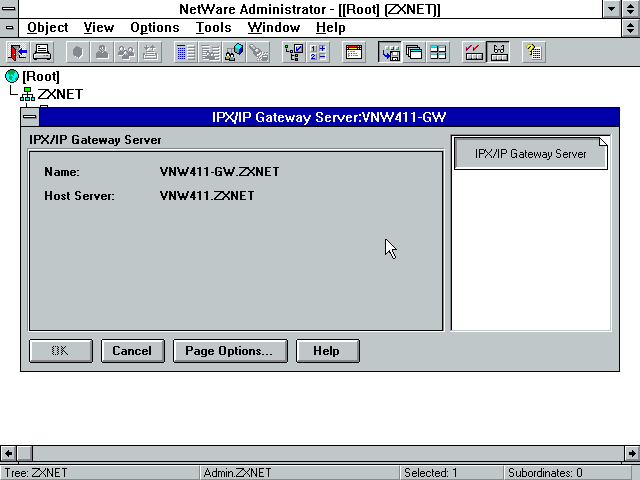Click the Trustees icon with blue cube
This screenshot has width=640, height=480.
coord(234,52)
